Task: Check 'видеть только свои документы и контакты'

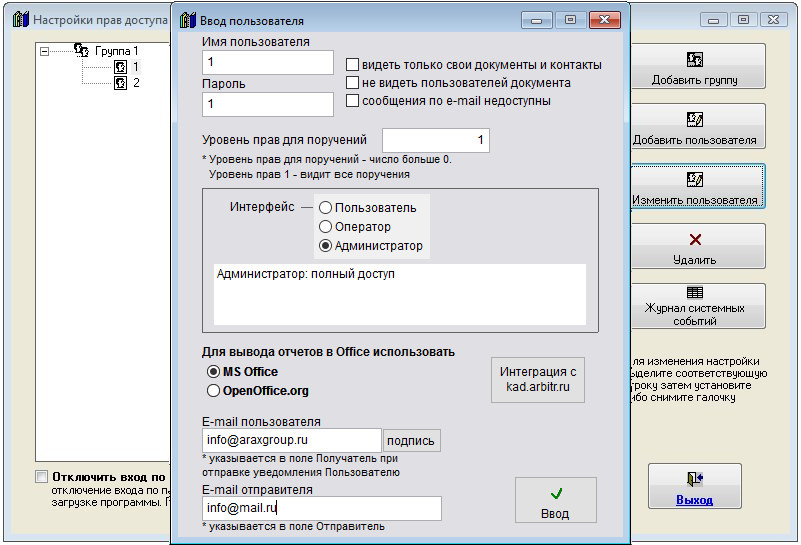Action: pyautogui.click(x=352, y=65)
